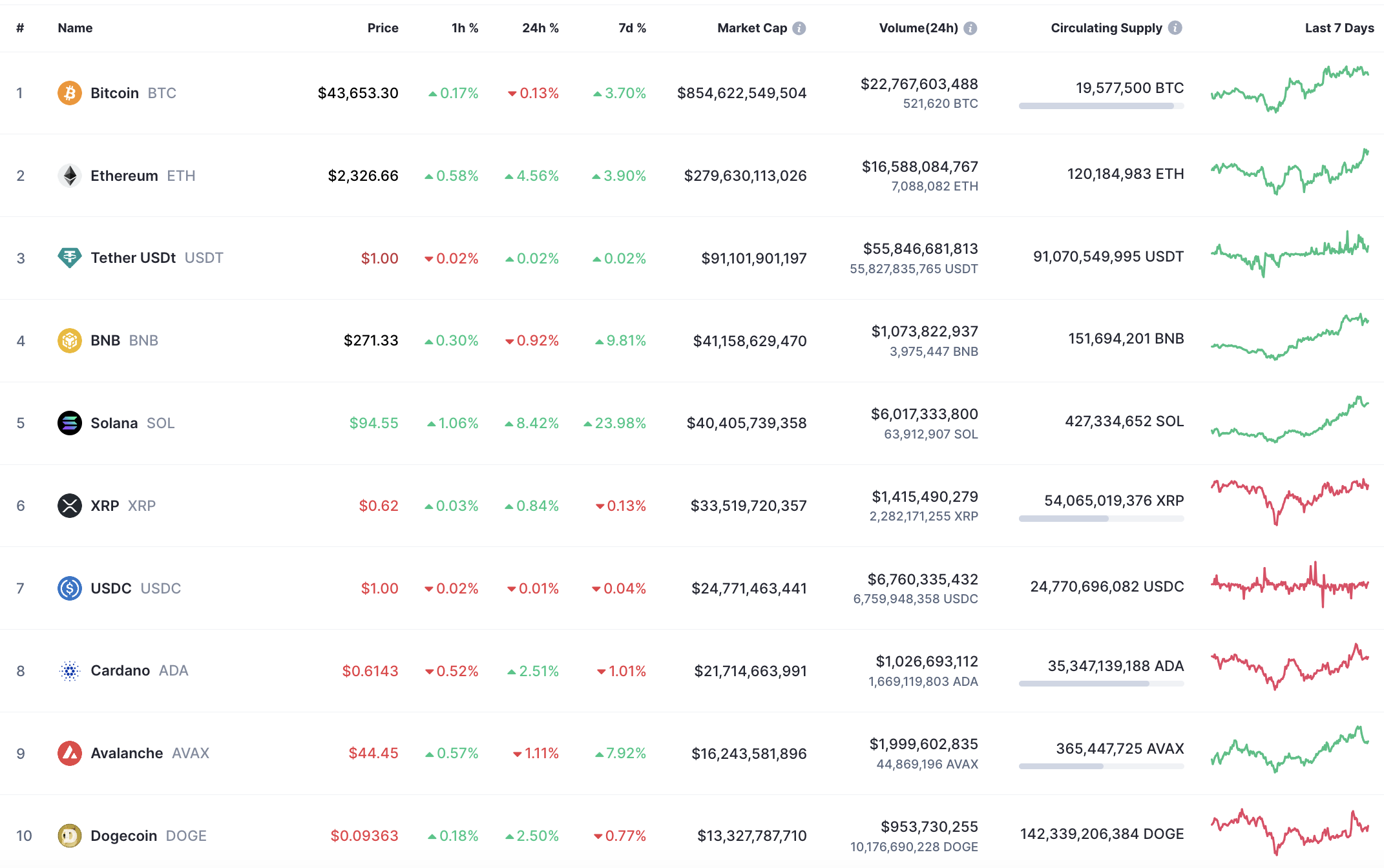1384x868 pixels.
Task: Sort the table by Price column
Action: 383,28
